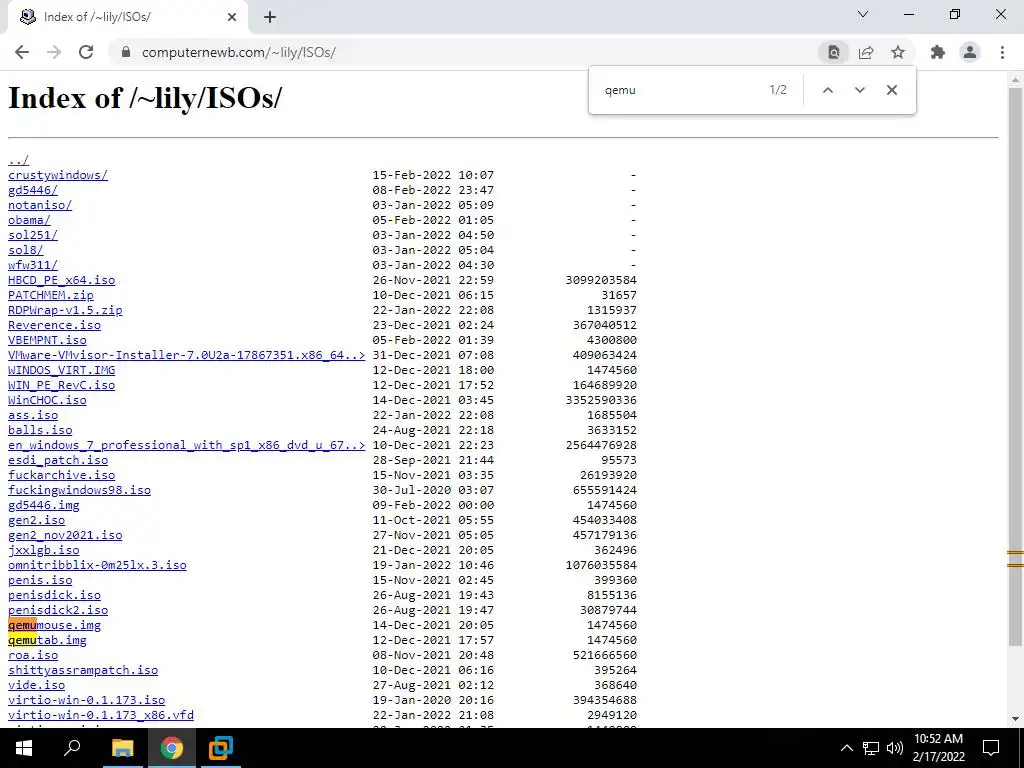Download virtio-win-0.1.173.iso
1024x768 pixels.
pos(86,701)
